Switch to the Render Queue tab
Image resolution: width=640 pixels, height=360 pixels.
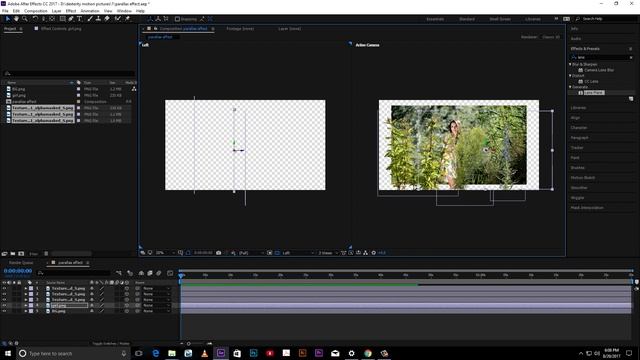tap(21, 263)
